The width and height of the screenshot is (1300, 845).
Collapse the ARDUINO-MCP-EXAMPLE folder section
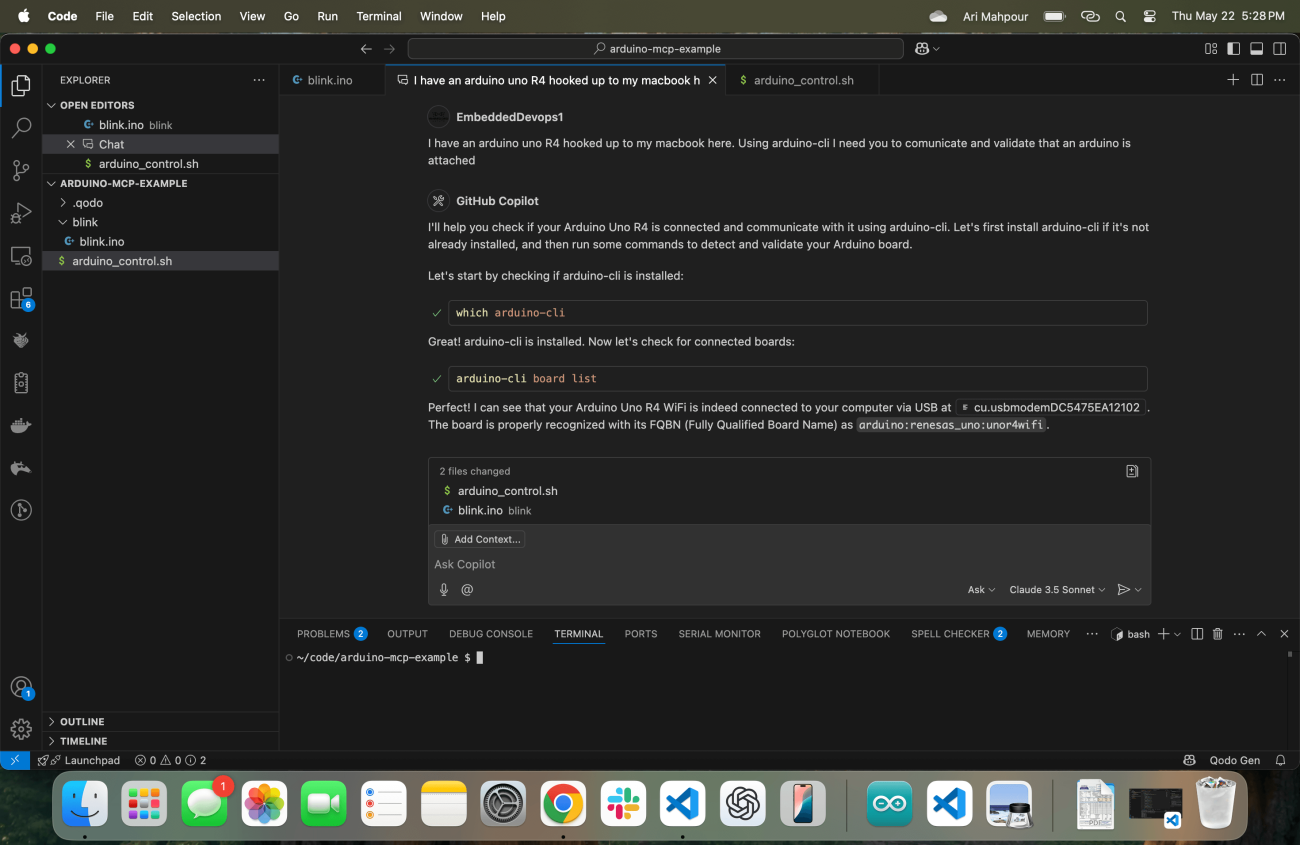pyautogui.click(x=123, y=184)
